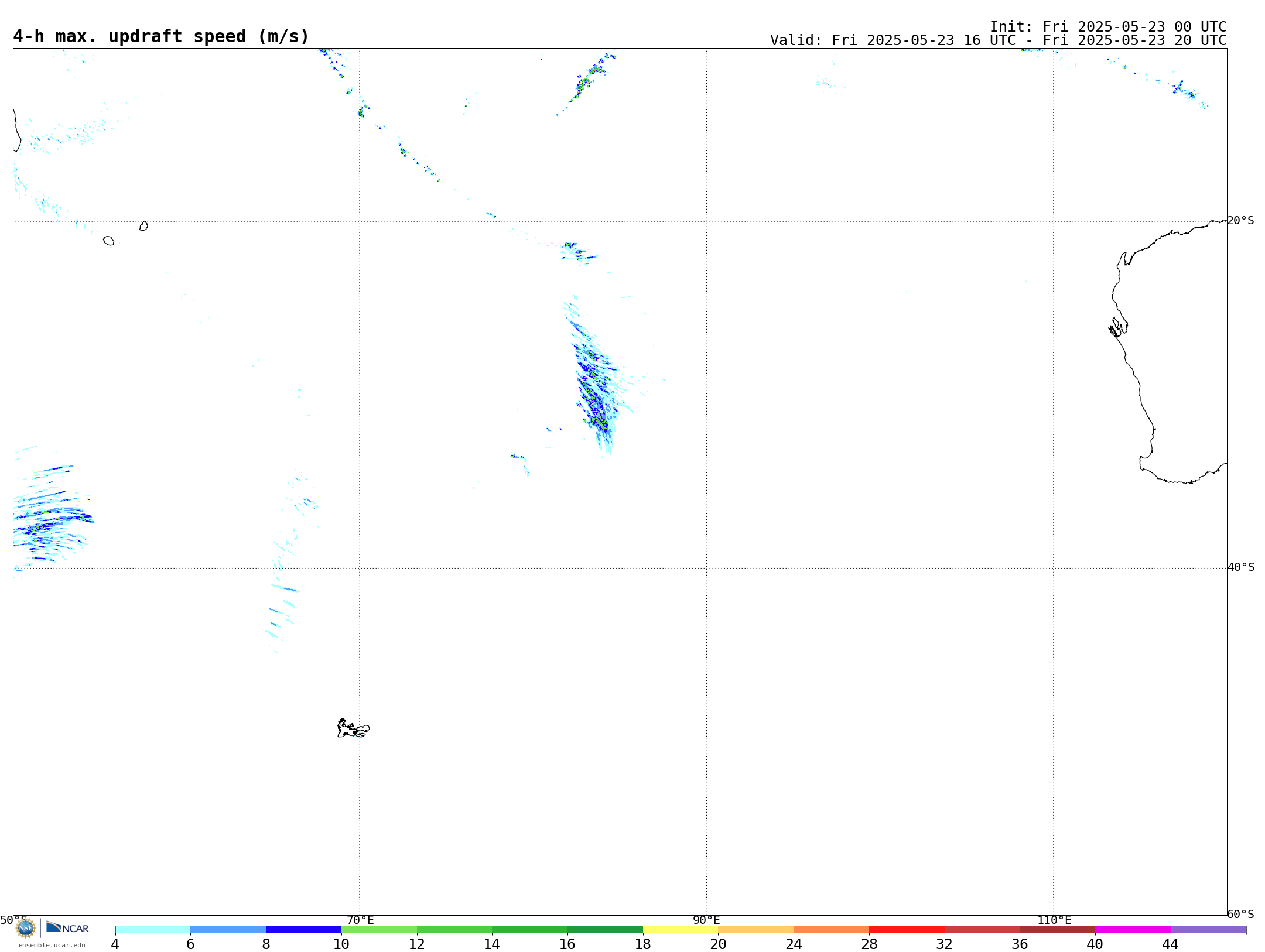This screenshot has width=1265, height=952.
Task: Click the colorbar tick label 4
Action: (x=115, y=944)
